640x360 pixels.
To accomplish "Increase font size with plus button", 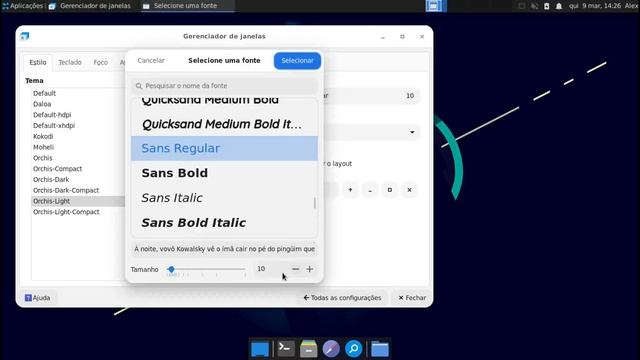I will [x=310, y=269].
